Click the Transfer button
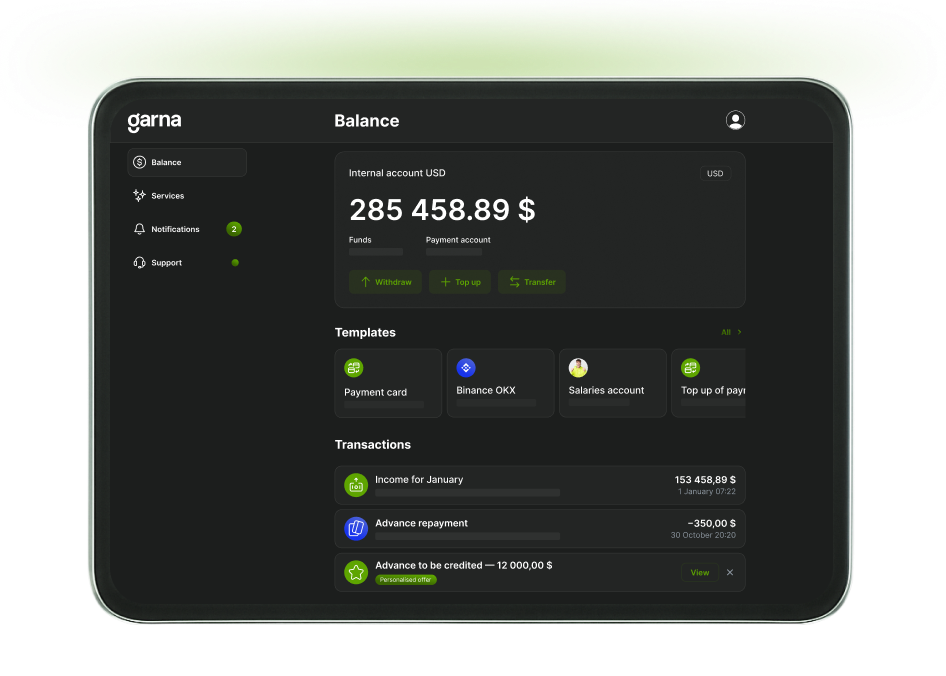Image resolution: width=946 pixels, height=676 pixels. 532,282
